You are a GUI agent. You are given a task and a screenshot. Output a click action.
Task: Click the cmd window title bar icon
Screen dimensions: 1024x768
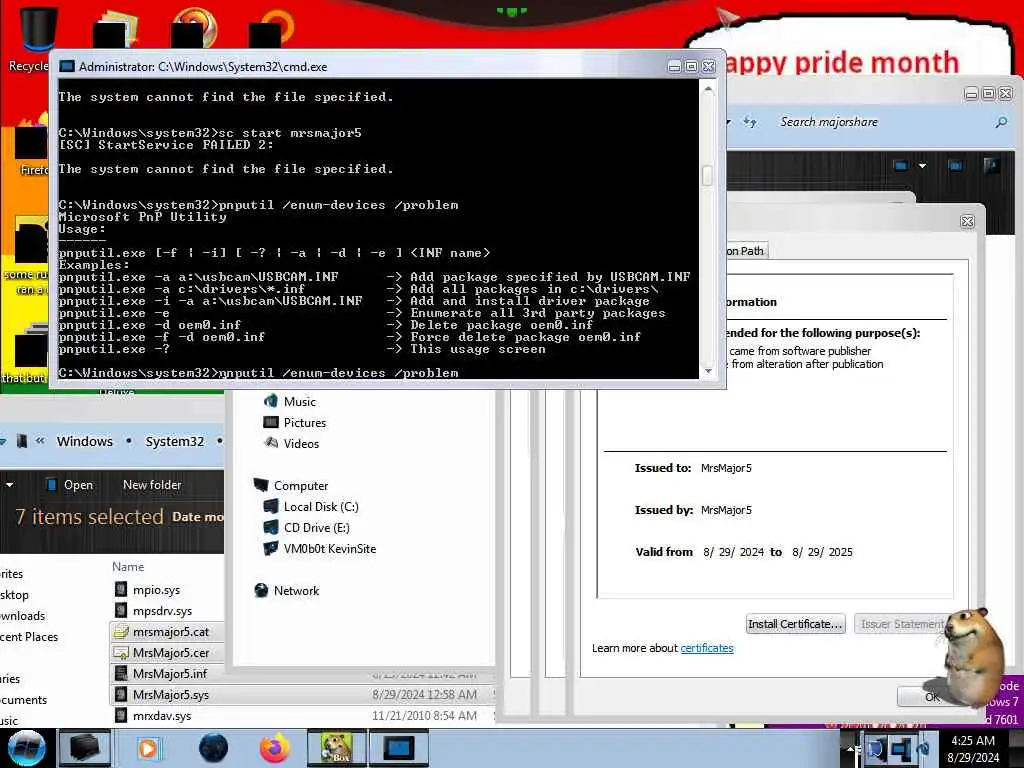pyautogui.click(x=67, y=67)
